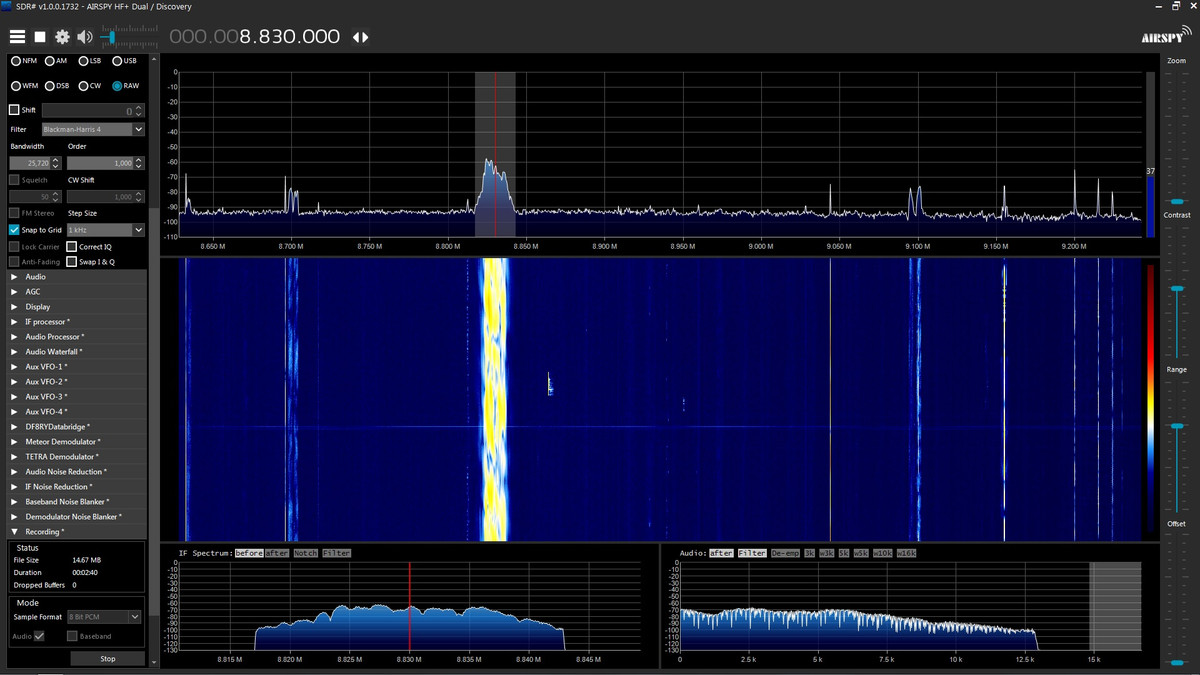
Task: Enable the Correct IQ checkbox
Action: coord(72,246)
